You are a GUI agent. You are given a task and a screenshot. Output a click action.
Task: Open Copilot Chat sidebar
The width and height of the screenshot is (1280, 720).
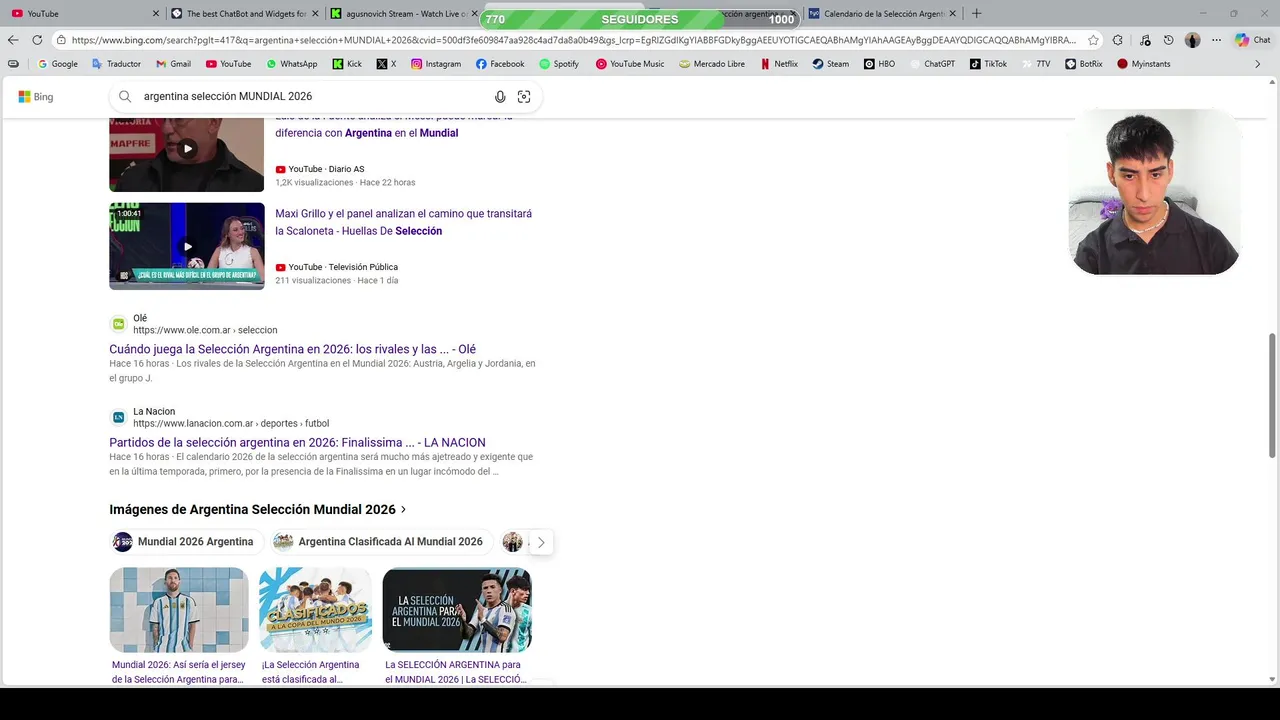click(x=1252, y=40)
